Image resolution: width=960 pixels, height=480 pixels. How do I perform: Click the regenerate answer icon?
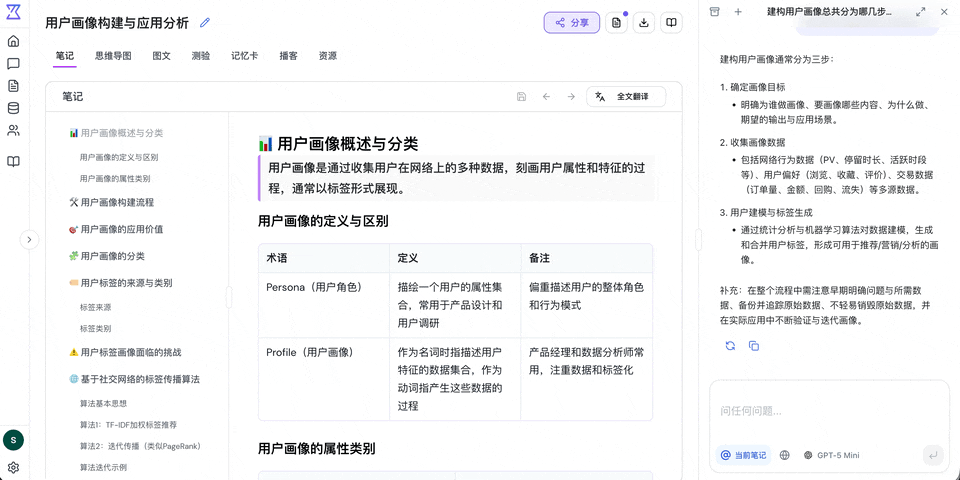731,345
